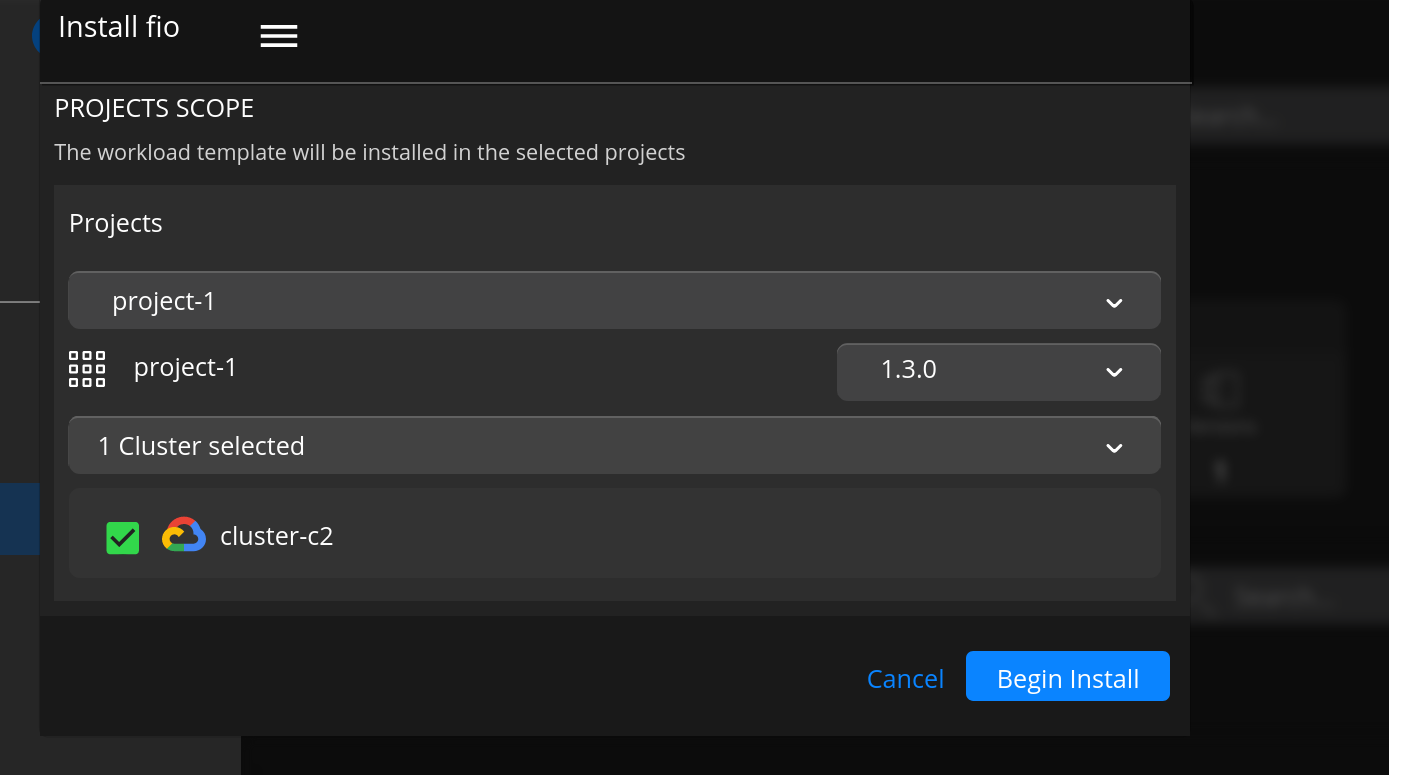Click the grid icon next to project-1

pyautogui.click(x=87, y=369)
